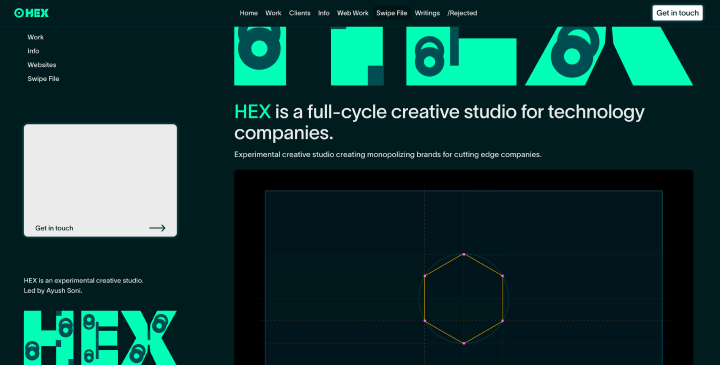Select Info in the top navigation bar

(324, 13)
